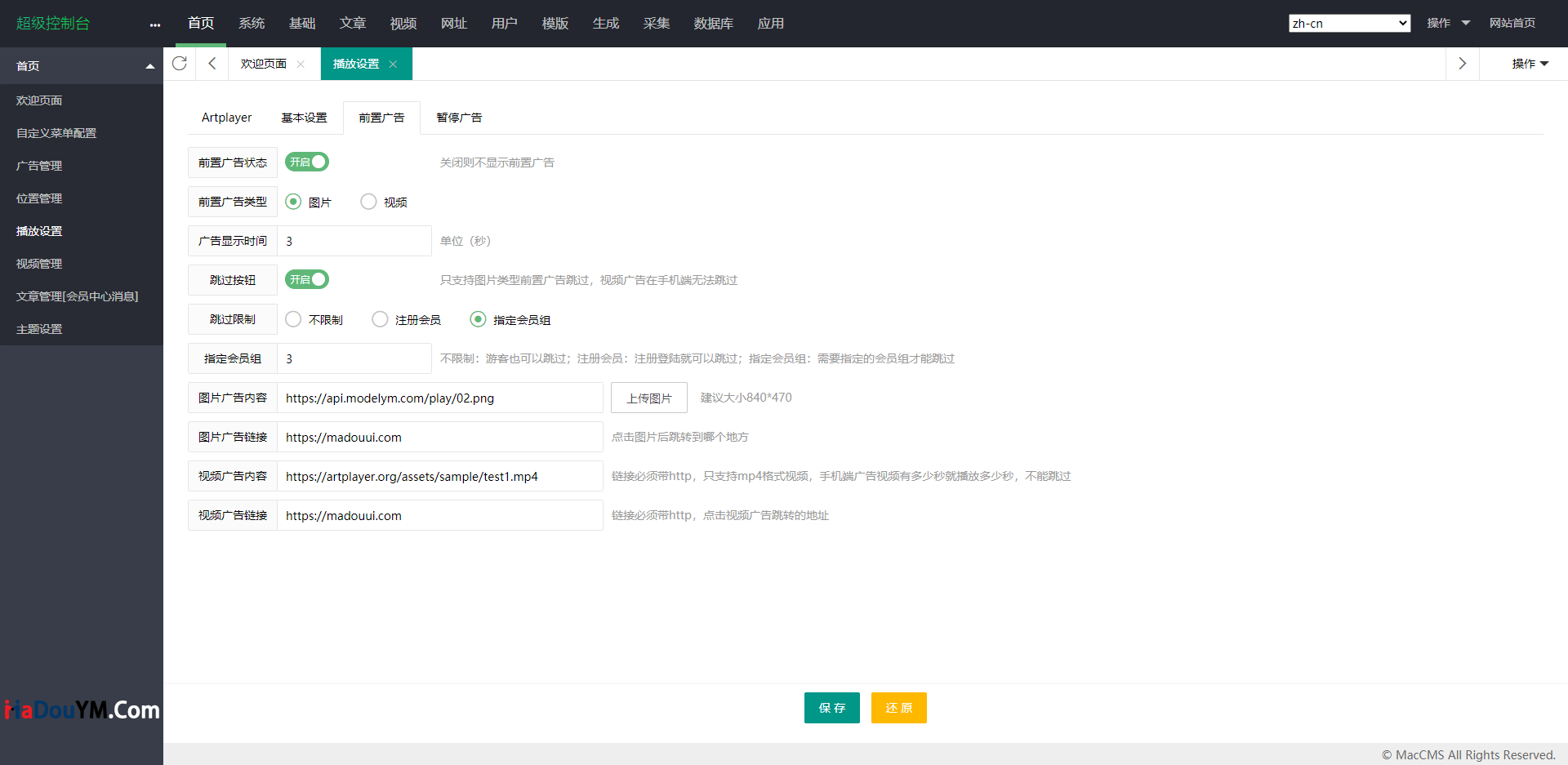
Task: Click the three-dot icon beside 超级控制台
Action: [155, 24]
